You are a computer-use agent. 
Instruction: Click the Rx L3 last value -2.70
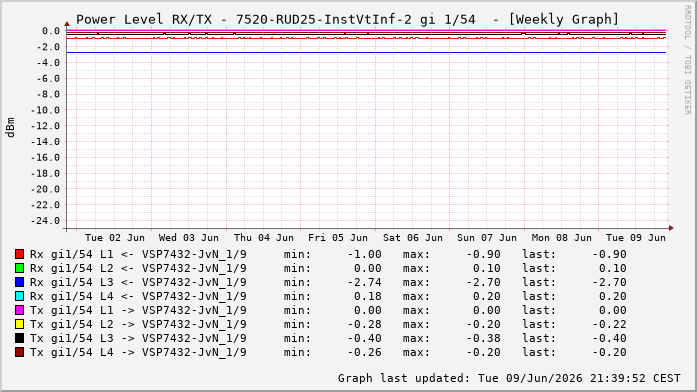[x=609, y=282]
